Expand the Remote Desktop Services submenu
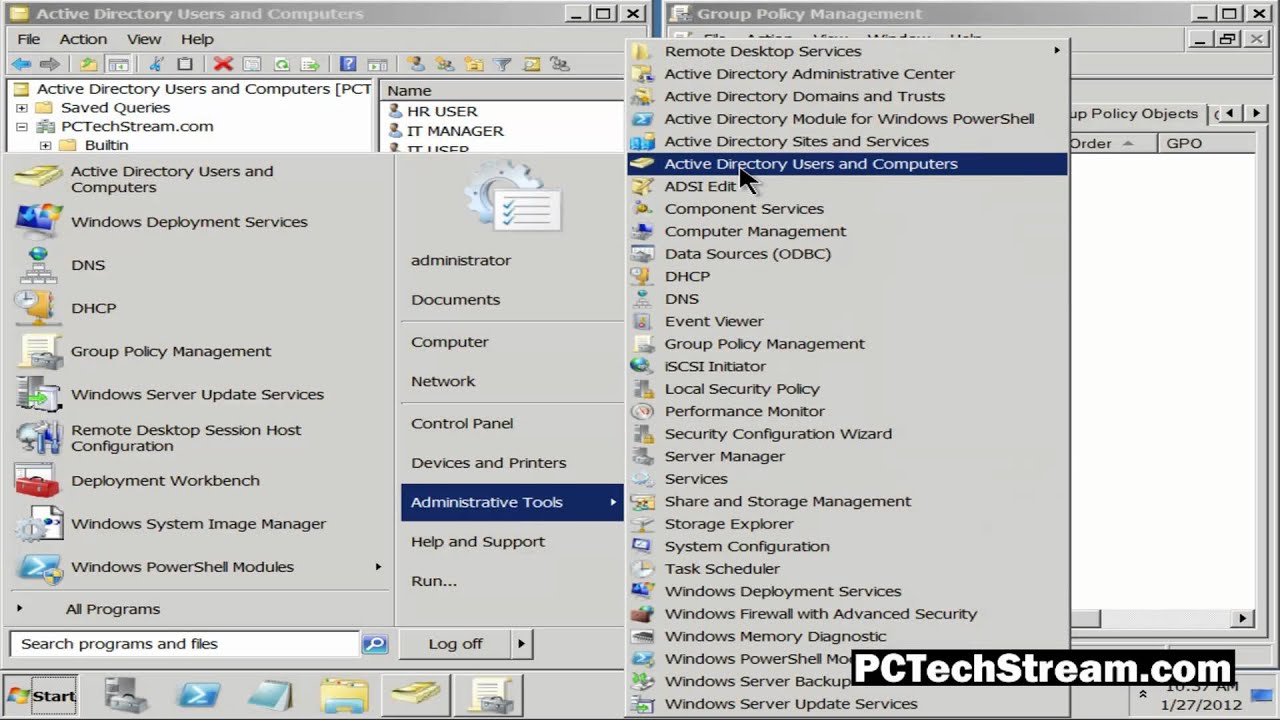The width and height of the screenshot is (1280, 720). tap(847, 51)
